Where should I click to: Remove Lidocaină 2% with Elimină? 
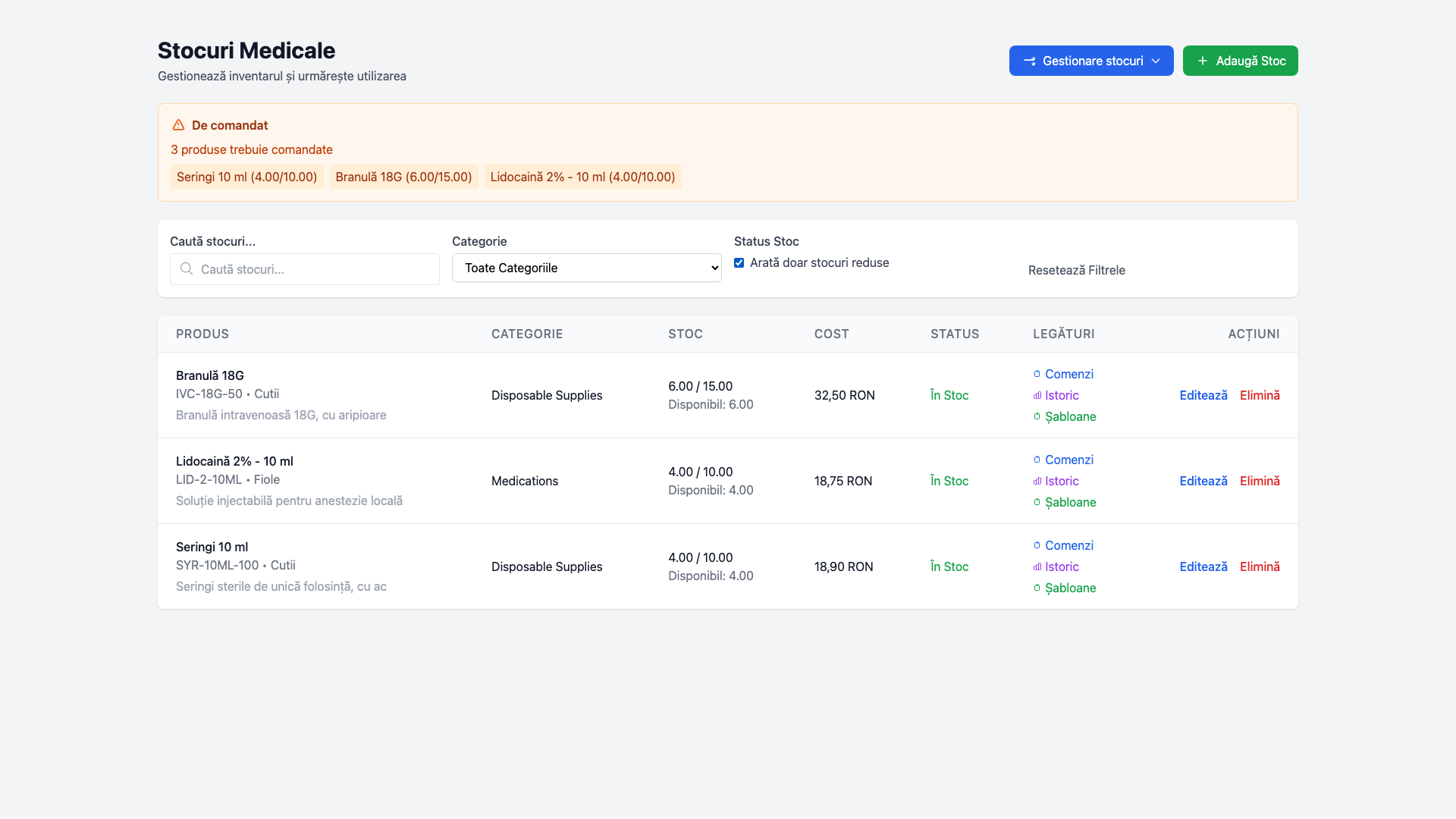point(1260,481)
